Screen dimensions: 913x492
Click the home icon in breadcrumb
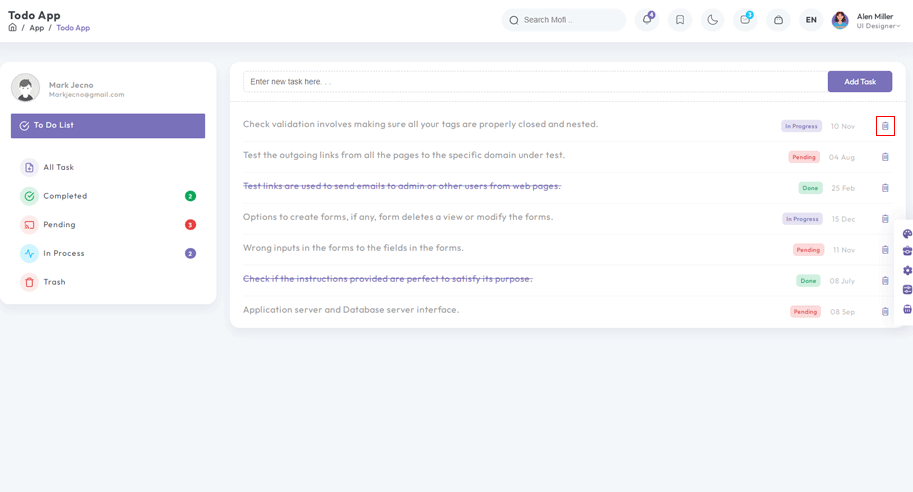[x=13, y=28]
